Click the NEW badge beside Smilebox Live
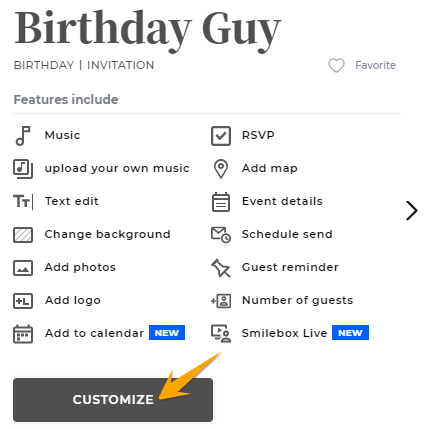Image resolution: width=429 pixels, height=429 pixels. click(350, 333)
